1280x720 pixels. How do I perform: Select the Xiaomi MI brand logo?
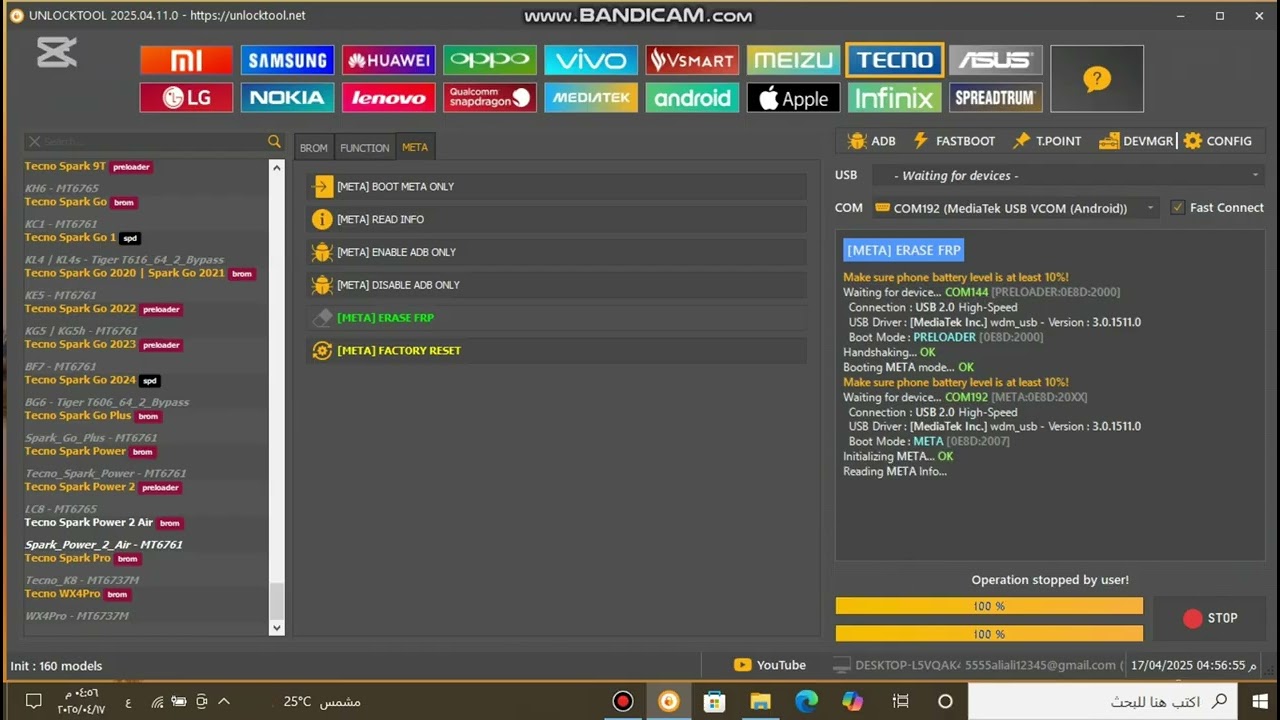[186, 60]
